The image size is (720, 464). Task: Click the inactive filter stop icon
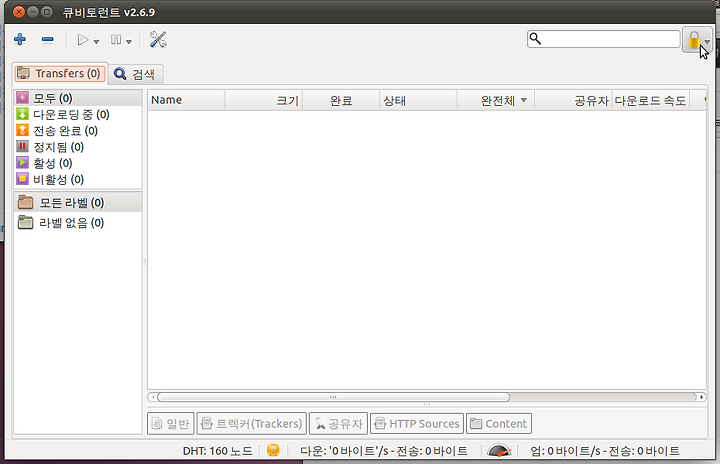click(x=22, y=179)
